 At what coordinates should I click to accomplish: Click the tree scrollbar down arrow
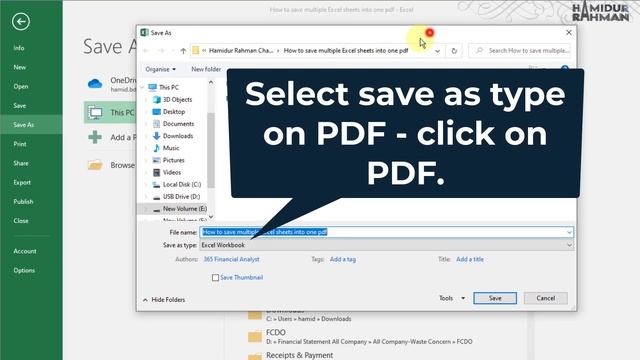tap(211, 217)
